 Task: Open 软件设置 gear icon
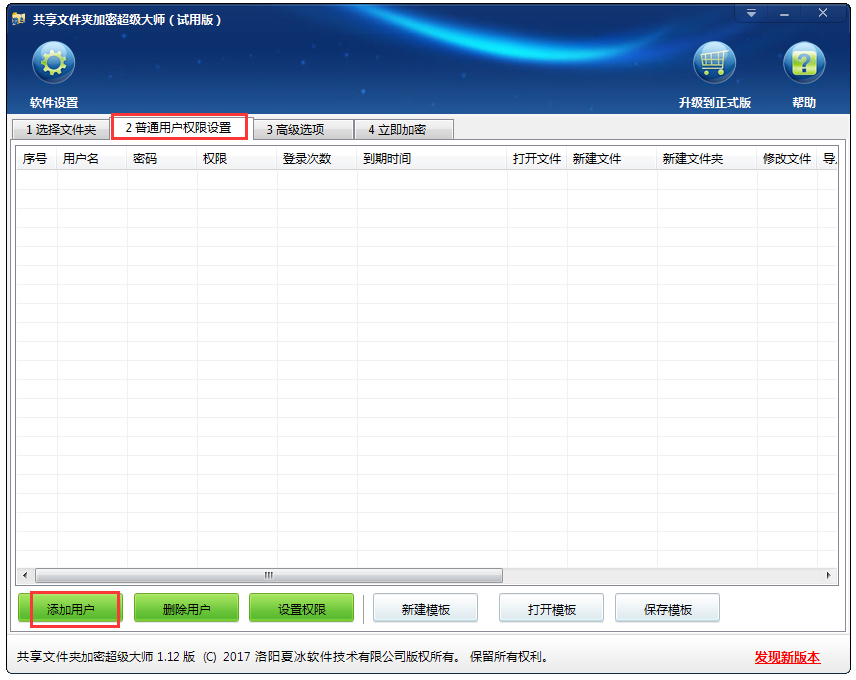pyautogui.click(x=53, y=64)
